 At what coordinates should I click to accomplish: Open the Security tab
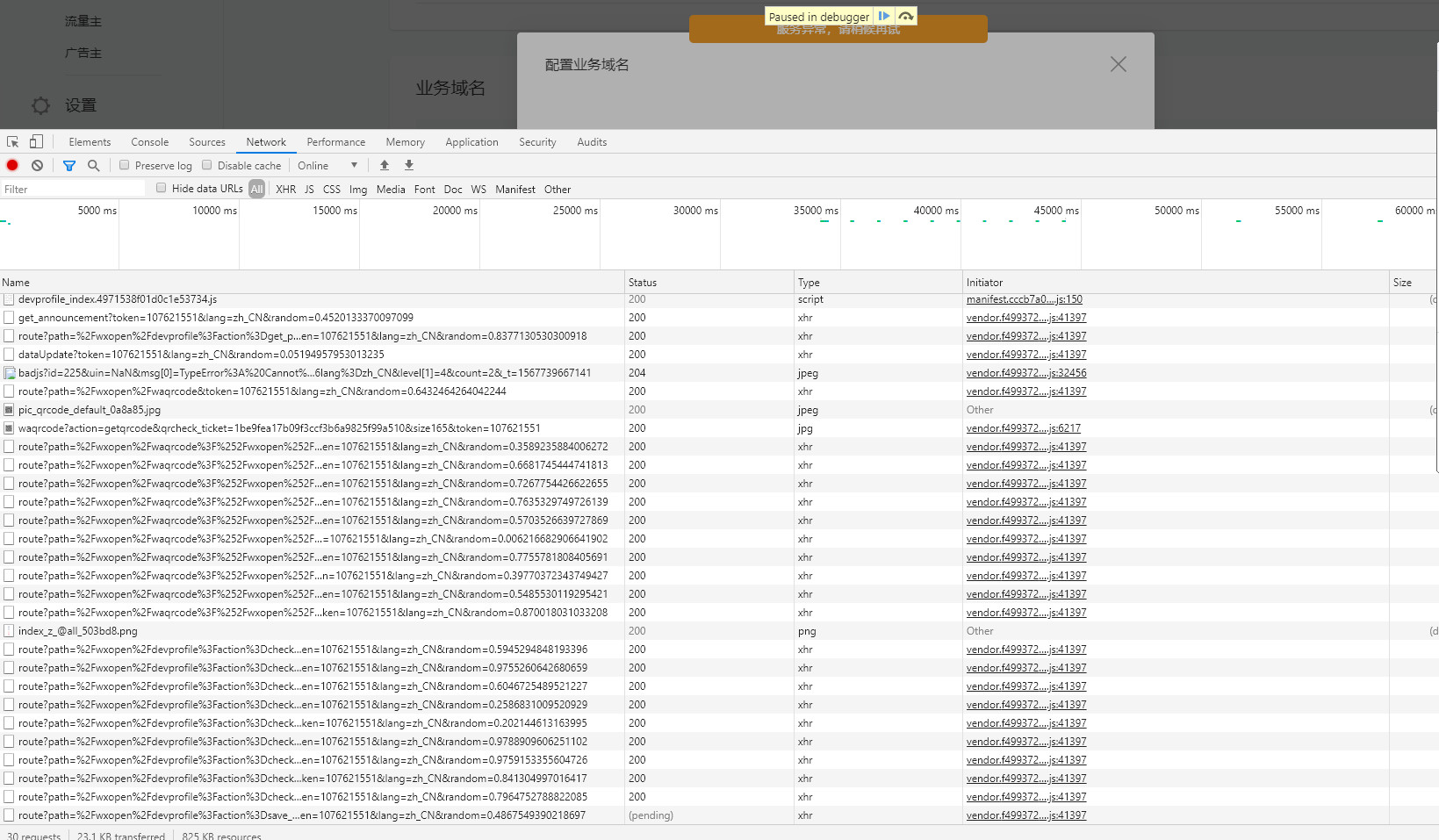[537, 142]
